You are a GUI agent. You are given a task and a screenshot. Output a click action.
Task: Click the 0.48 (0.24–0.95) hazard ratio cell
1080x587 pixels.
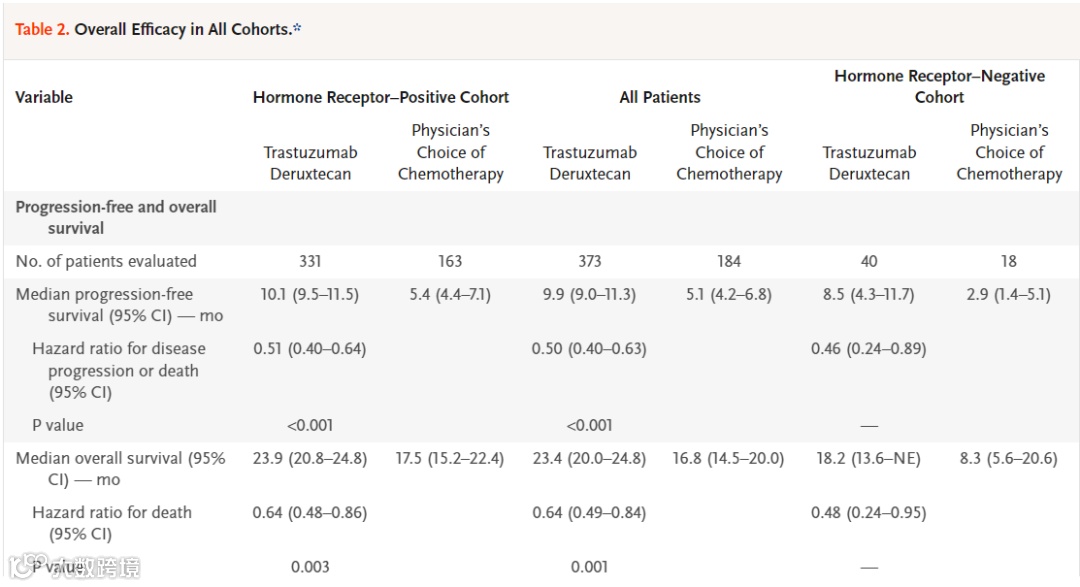869,513
